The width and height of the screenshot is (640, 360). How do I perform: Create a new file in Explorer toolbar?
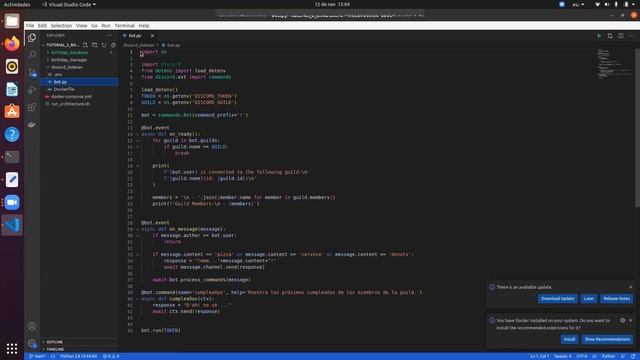[x=85, y=45]
